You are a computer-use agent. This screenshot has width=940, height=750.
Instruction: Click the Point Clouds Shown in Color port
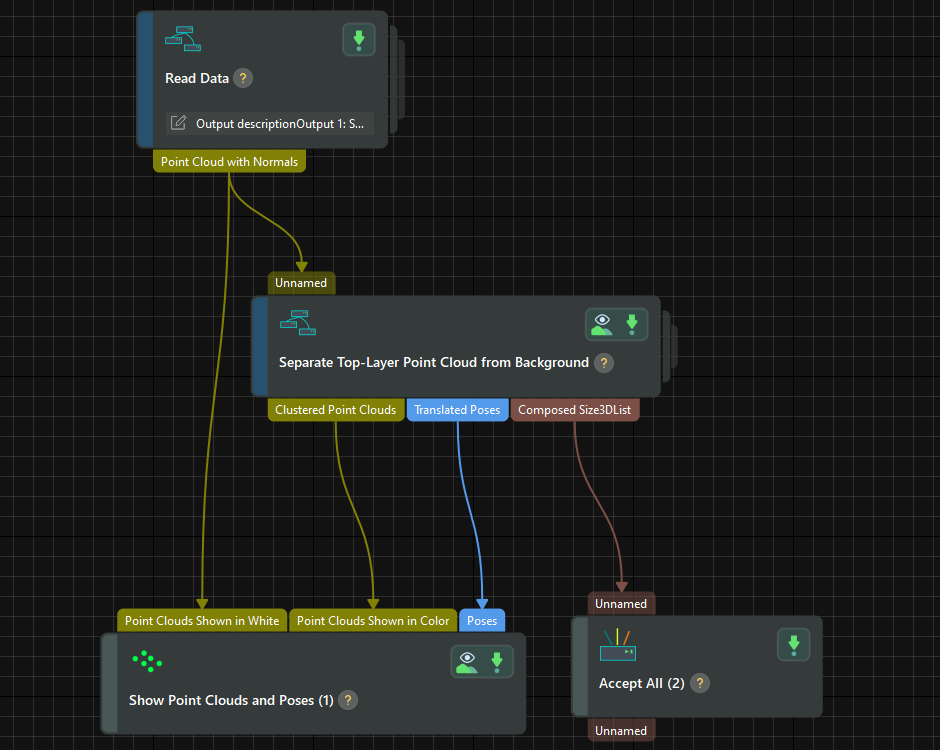click(373, 621)
